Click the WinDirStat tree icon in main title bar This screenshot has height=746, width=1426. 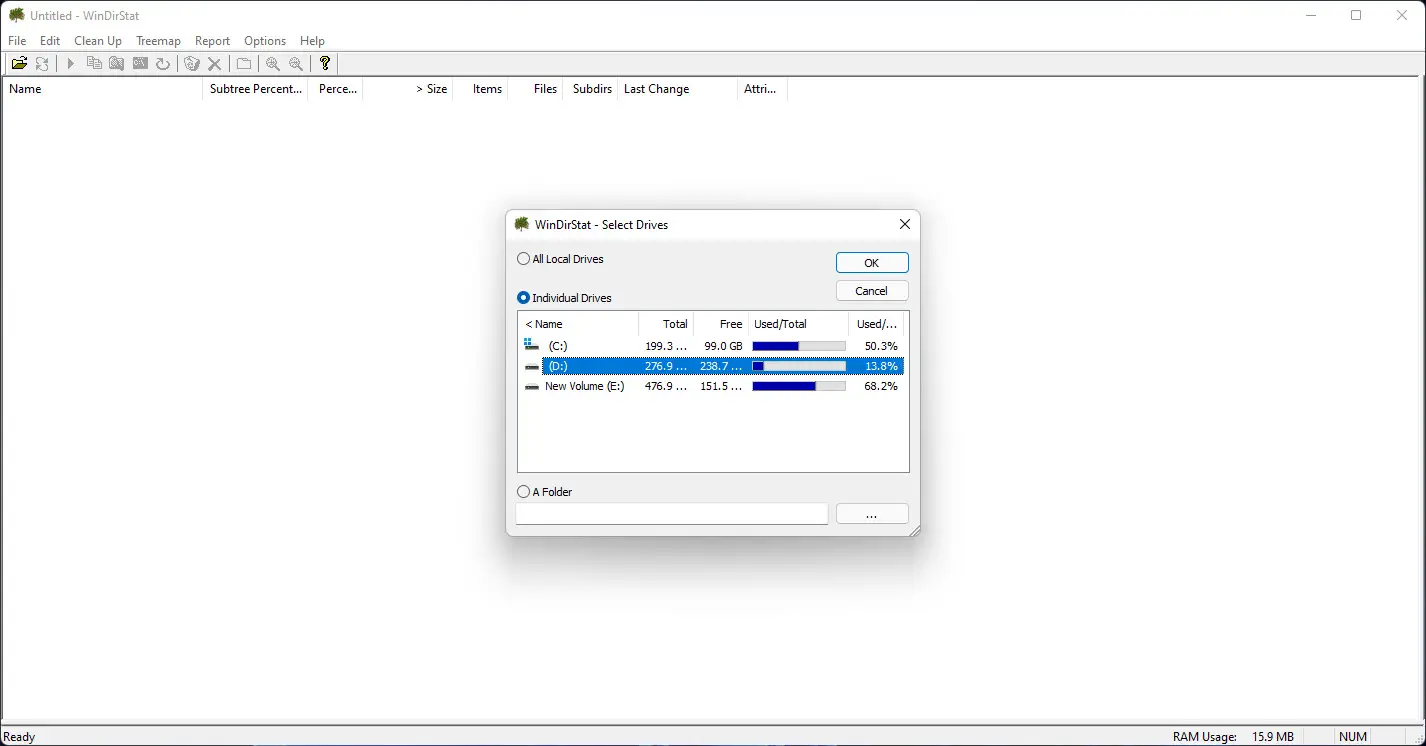16,15
